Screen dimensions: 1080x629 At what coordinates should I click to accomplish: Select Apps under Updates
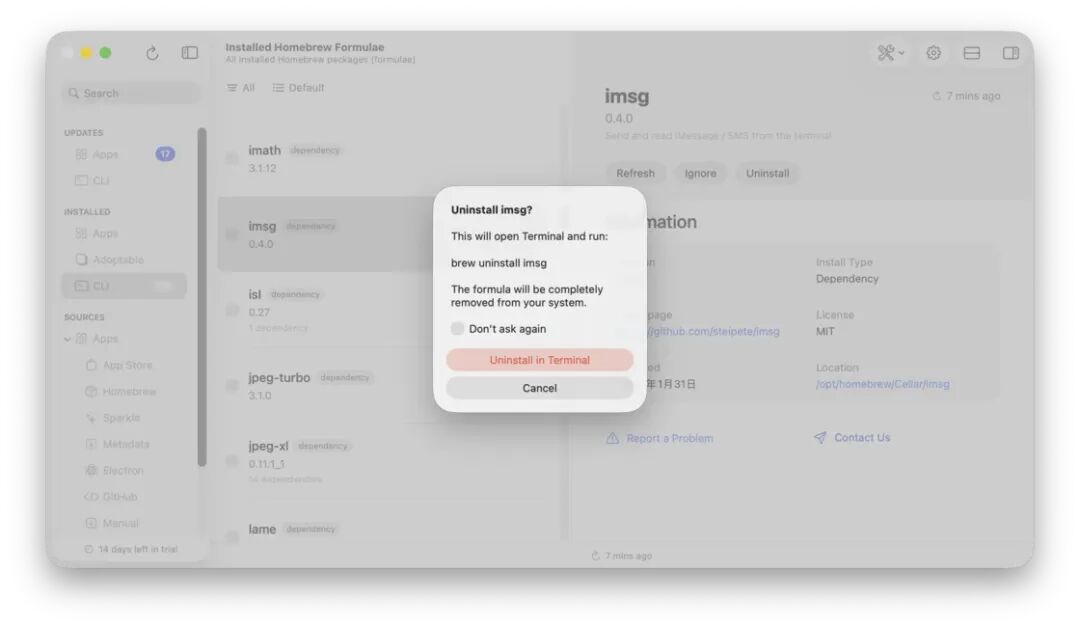124,154
